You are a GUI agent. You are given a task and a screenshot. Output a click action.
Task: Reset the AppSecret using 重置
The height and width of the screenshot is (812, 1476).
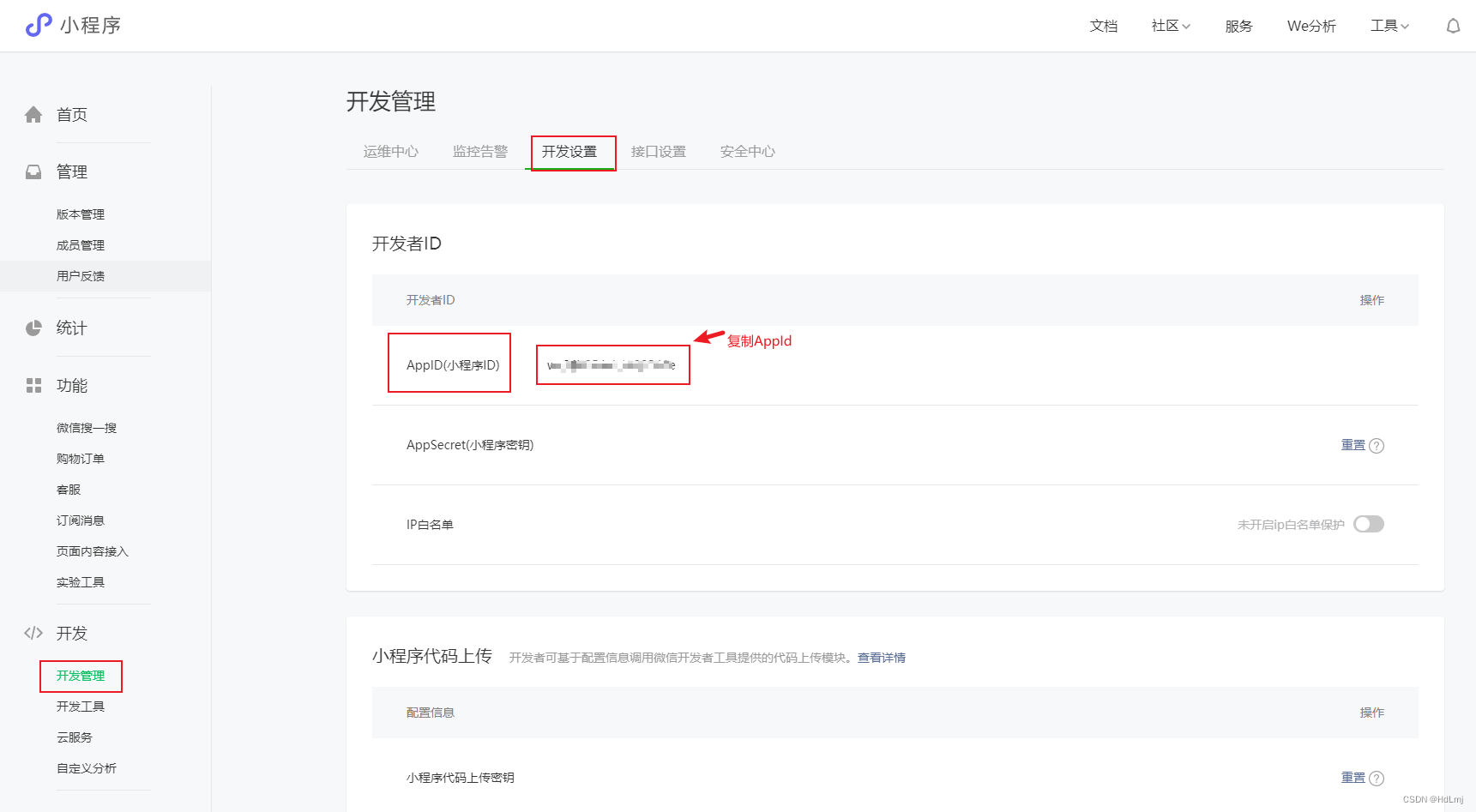[x=1352, y=445]
